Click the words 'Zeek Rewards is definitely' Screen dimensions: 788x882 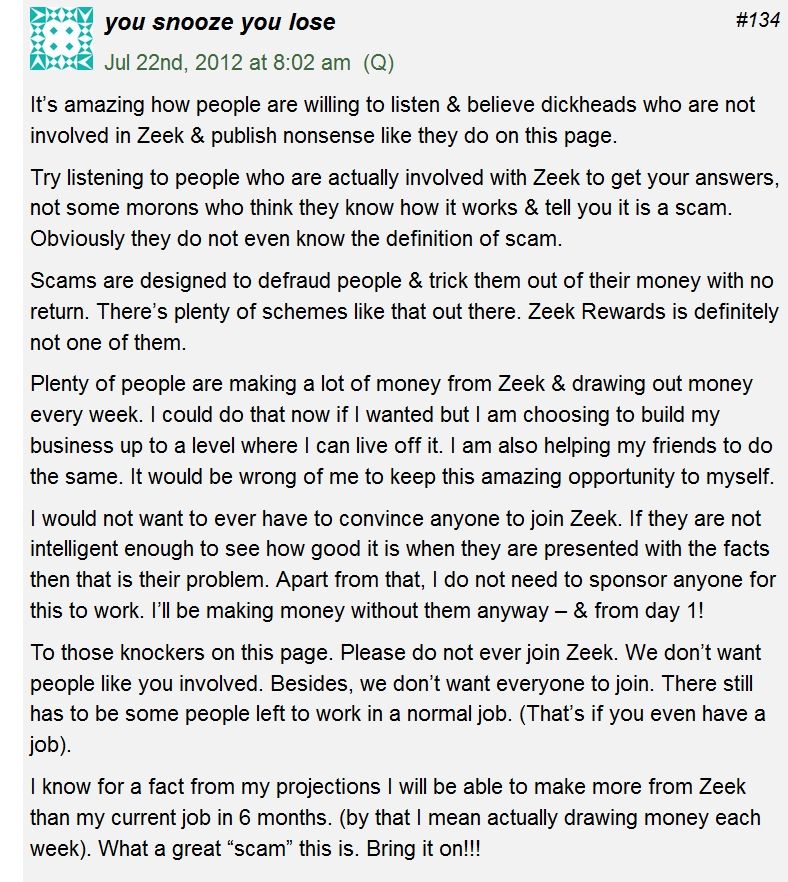652,311
